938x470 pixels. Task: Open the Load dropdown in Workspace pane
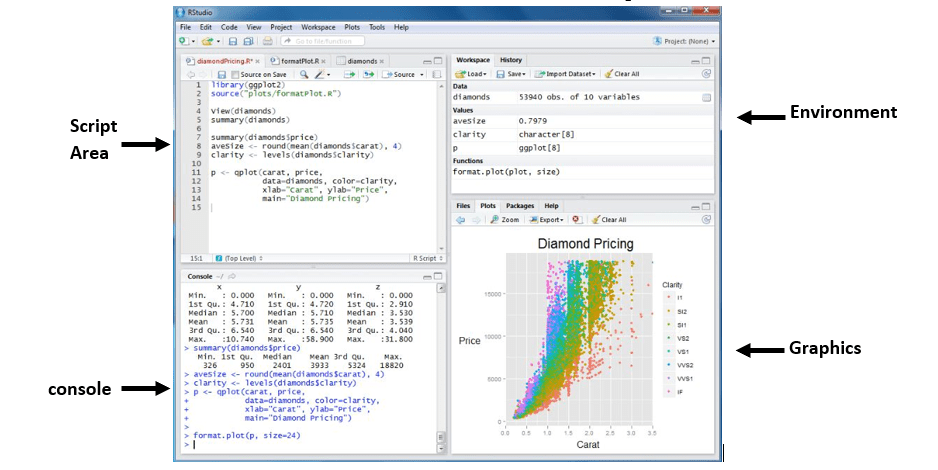pos(471,74)
